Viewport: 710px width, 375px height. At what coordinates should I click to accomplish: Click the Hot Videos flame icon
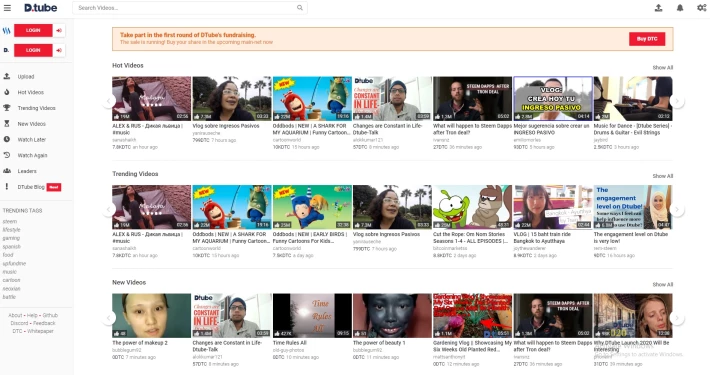[7, 92]
